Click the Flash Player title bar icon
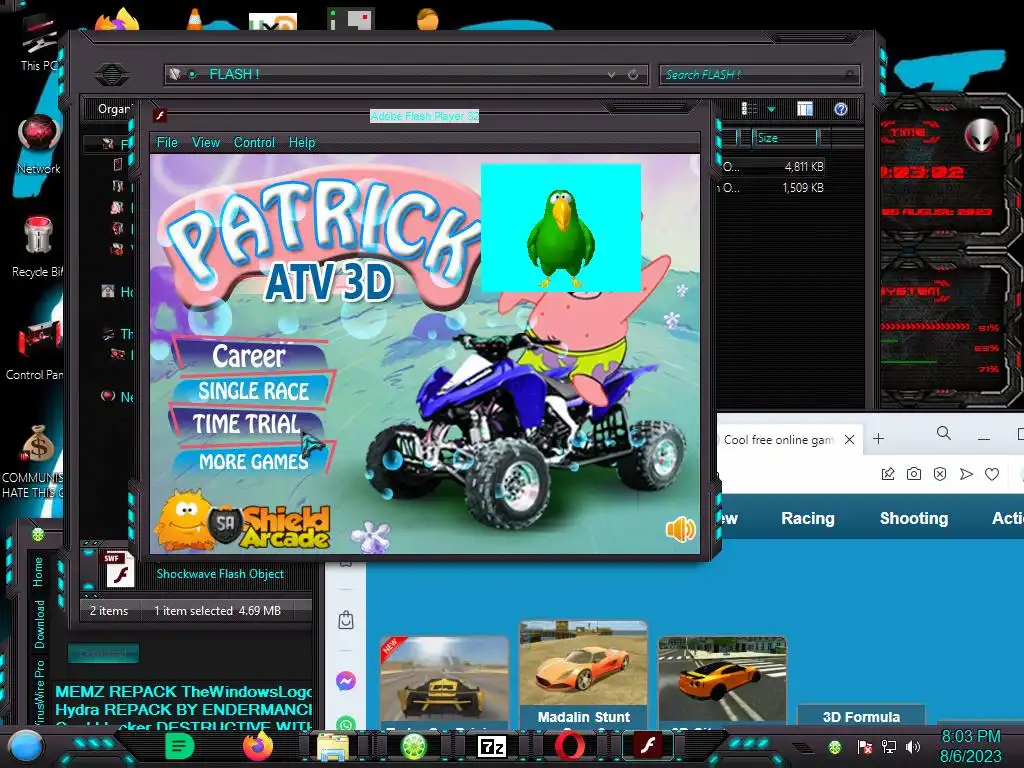This screenshot has width=1024, height=768. pyautogui.click(x=160, y=116)
